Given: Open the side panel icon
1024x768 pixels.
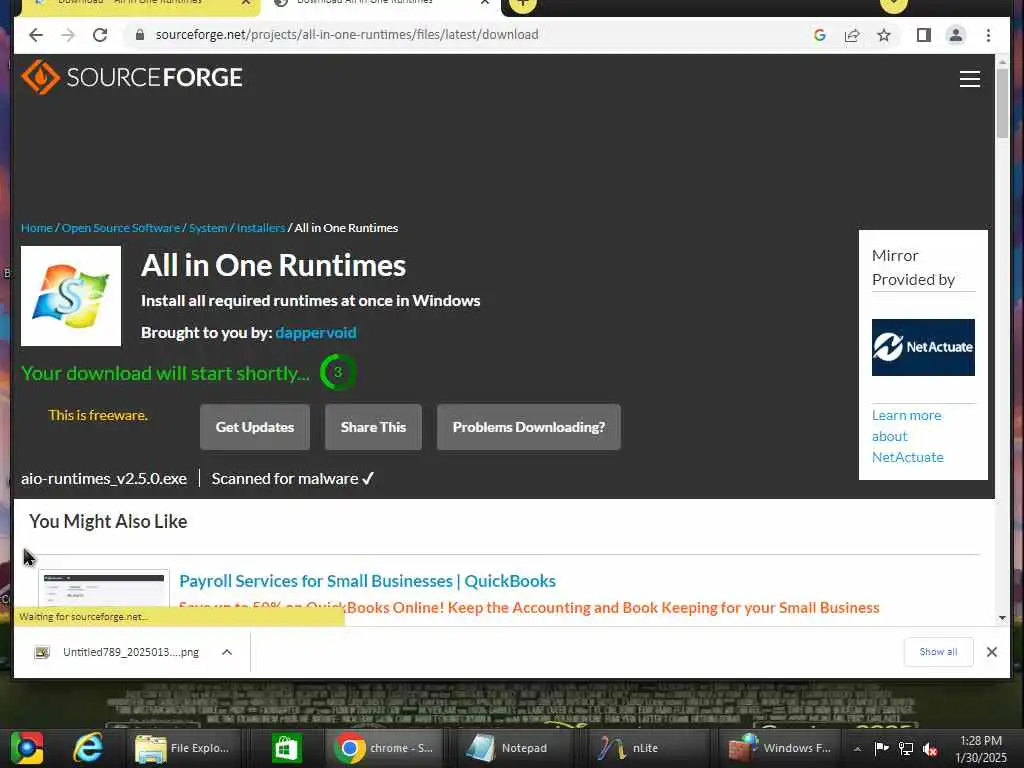Looking at the screenshot, I should click(x=923, y=35).
